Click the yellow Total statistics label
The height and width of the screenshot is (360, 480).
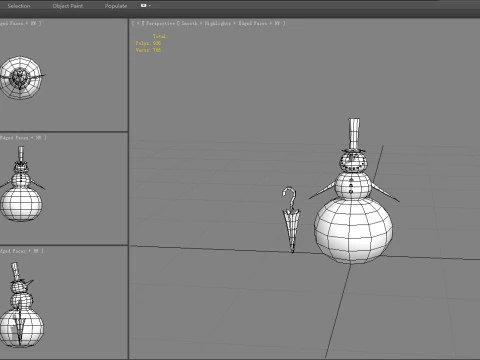click(159, 36)
